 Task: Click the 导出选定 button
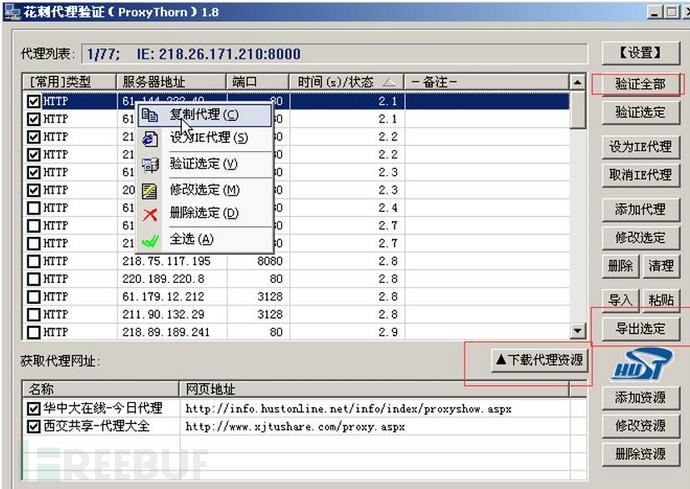641,328
